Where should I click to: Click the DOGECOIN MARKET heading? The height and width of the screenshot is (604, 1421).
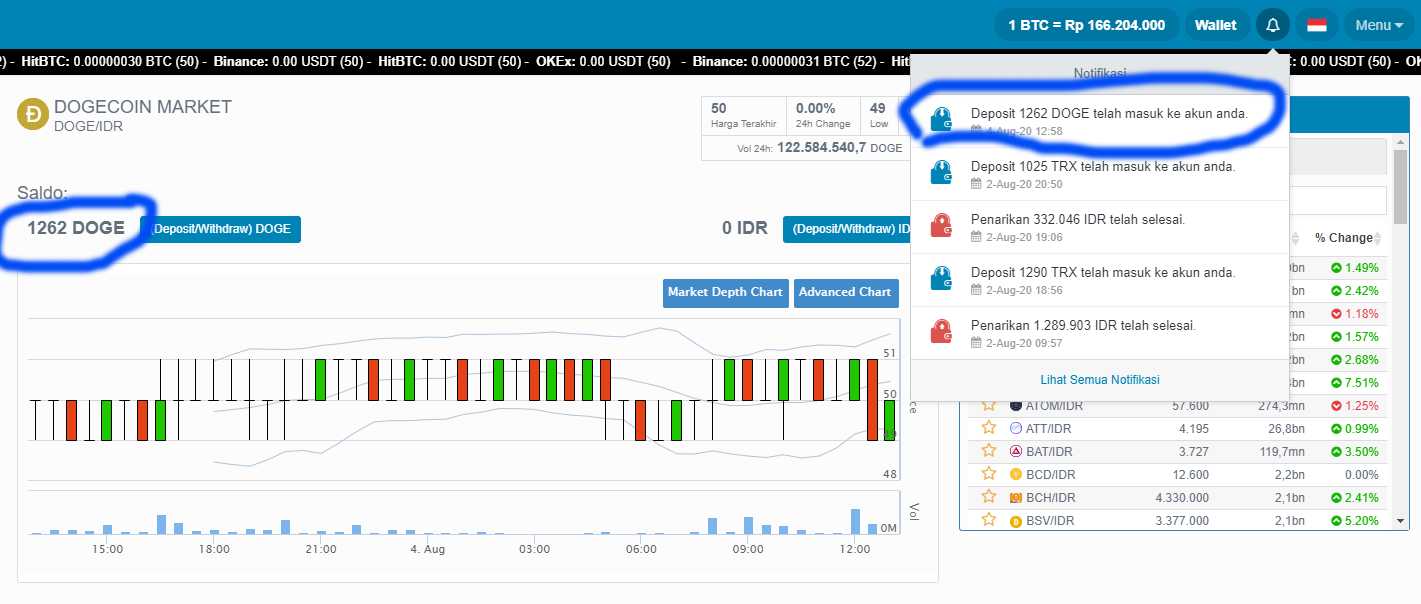[x=143, y=107]
